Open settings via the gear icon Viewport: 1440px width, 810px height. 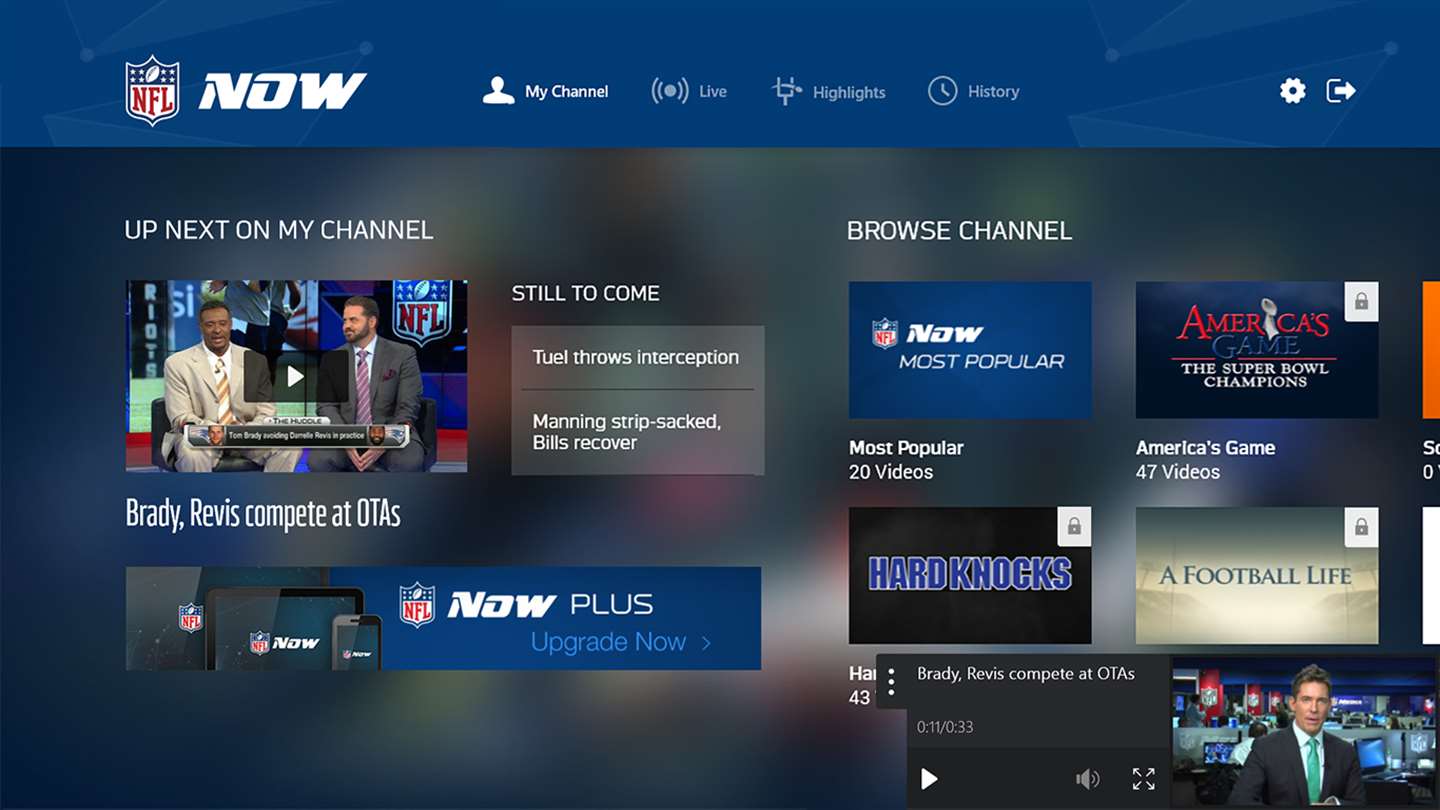(1293, 91)
